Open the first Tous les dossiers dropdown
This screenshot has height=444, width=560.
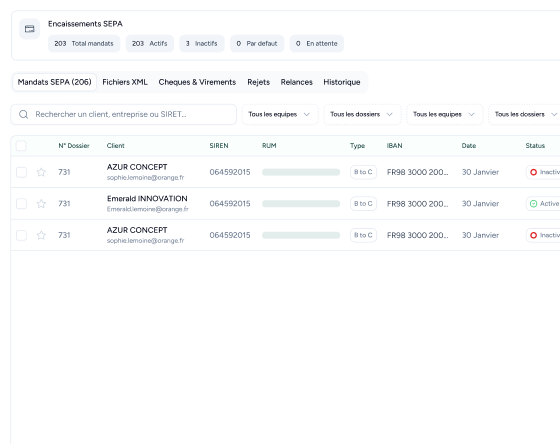(x=362, y=114)
